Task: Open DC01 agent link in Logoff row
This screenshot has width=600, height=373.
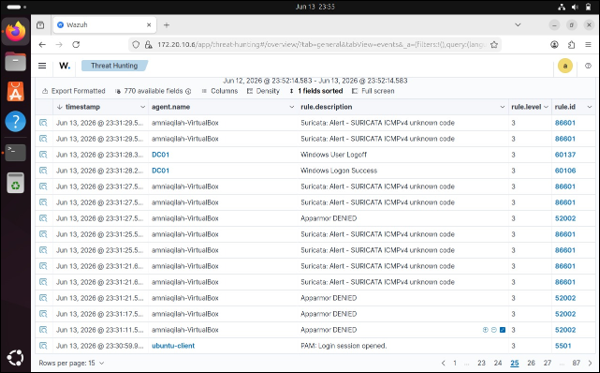Action: [x=160, y=155]
